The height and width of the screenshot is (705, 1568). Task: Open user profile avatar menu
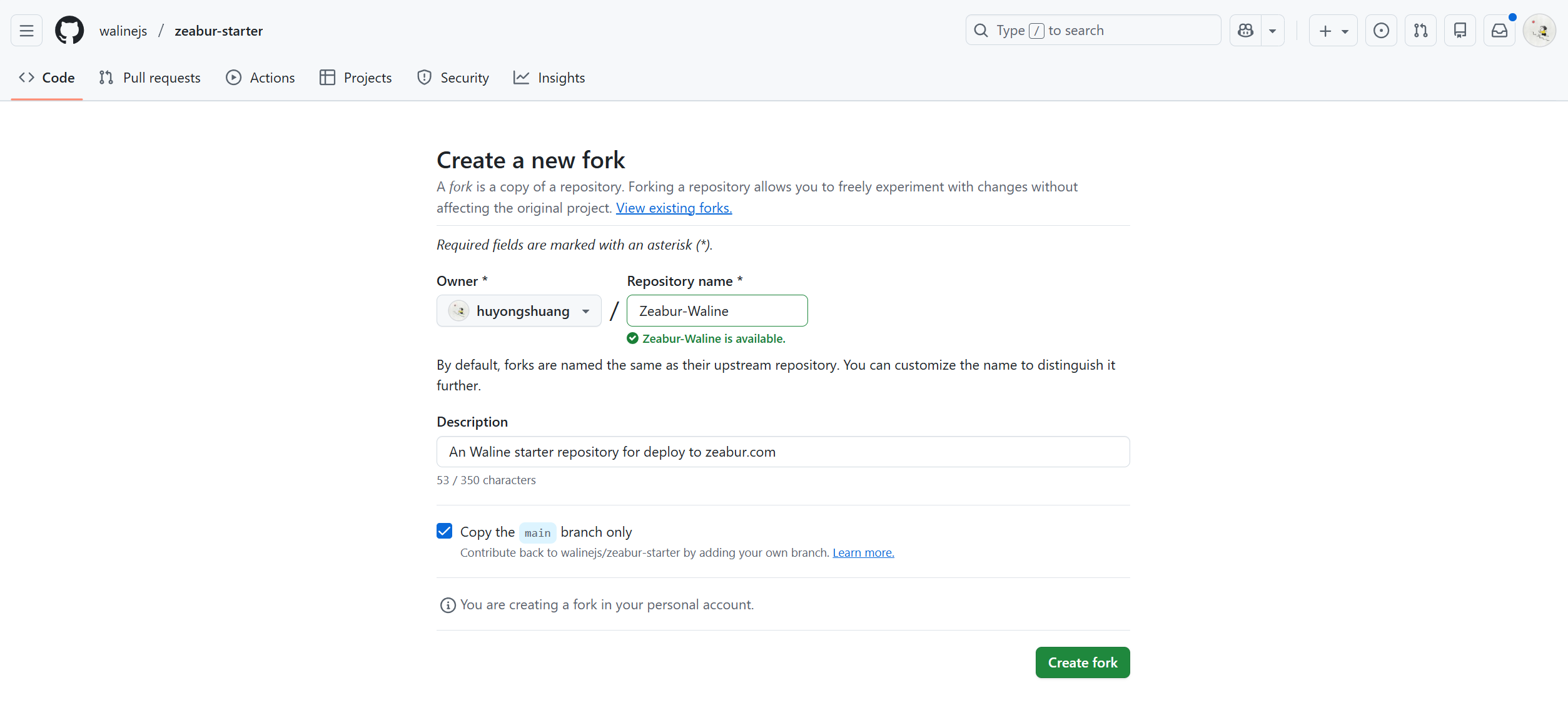(1539, 31)
